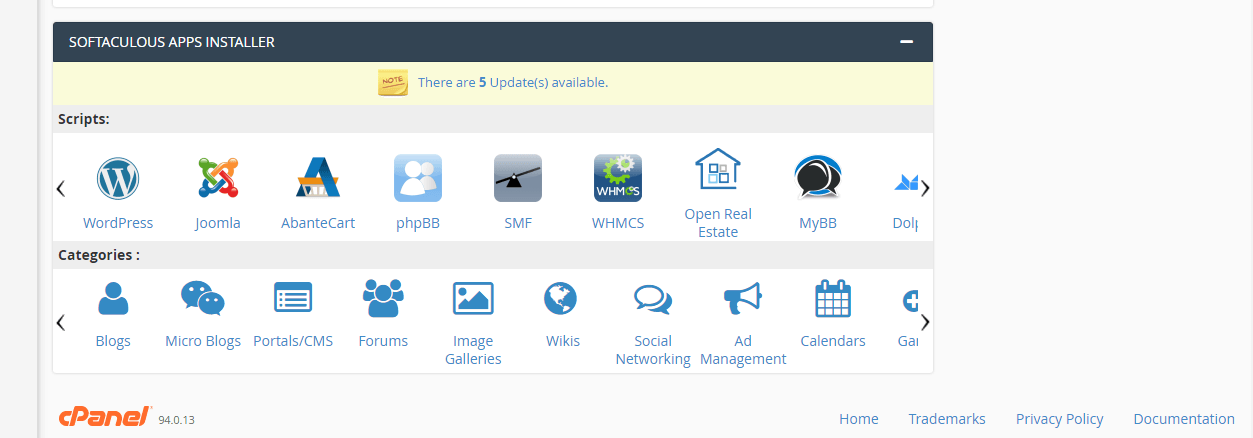
Task: Click the Categories : section heading
Action: coord(99,255)
